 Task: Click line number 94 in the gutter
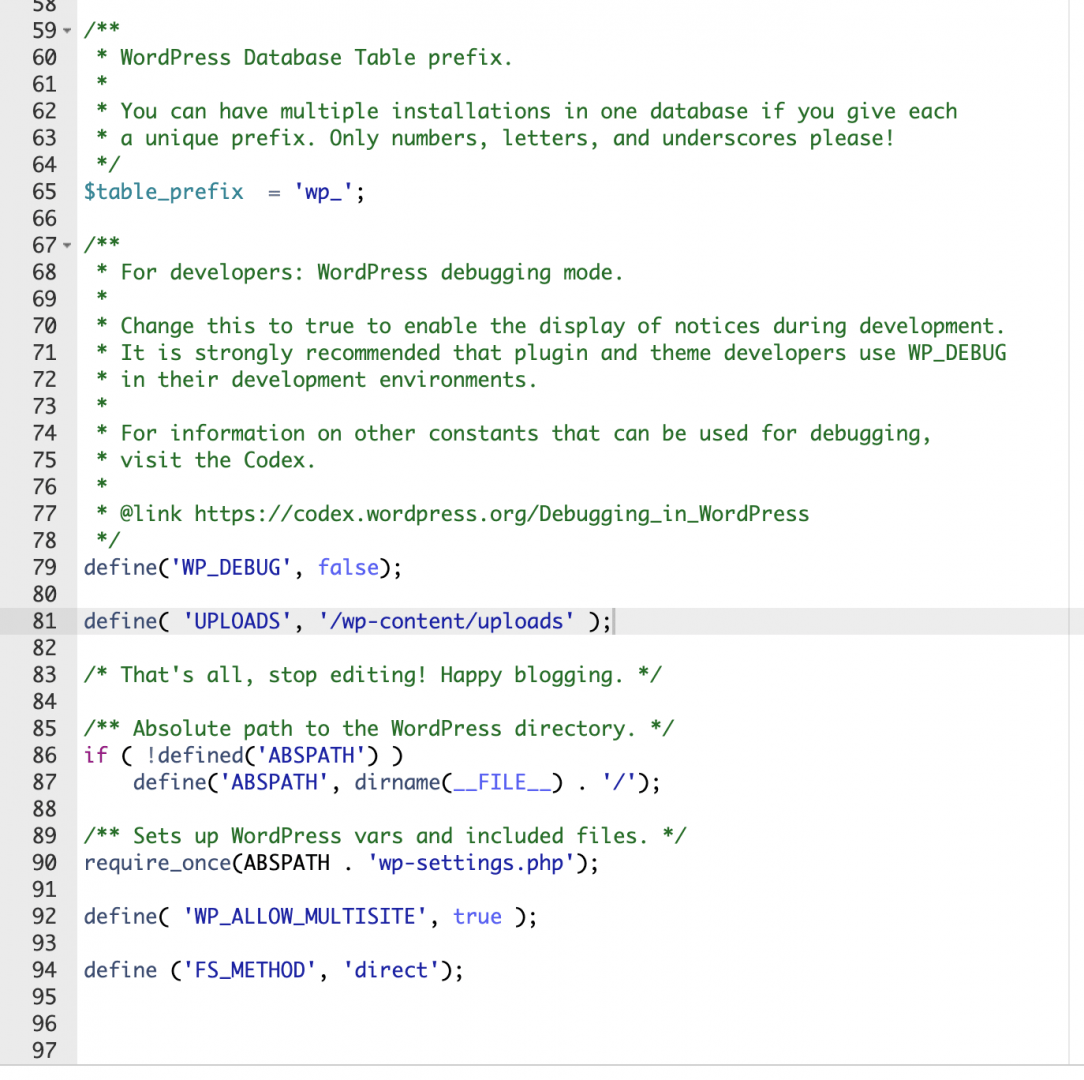coord(44,970)
